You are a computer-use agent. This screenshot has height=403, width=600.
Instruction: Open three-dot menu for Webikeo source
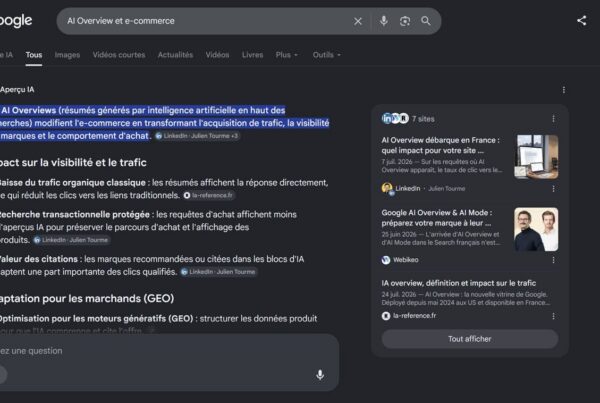pos(553,260)
